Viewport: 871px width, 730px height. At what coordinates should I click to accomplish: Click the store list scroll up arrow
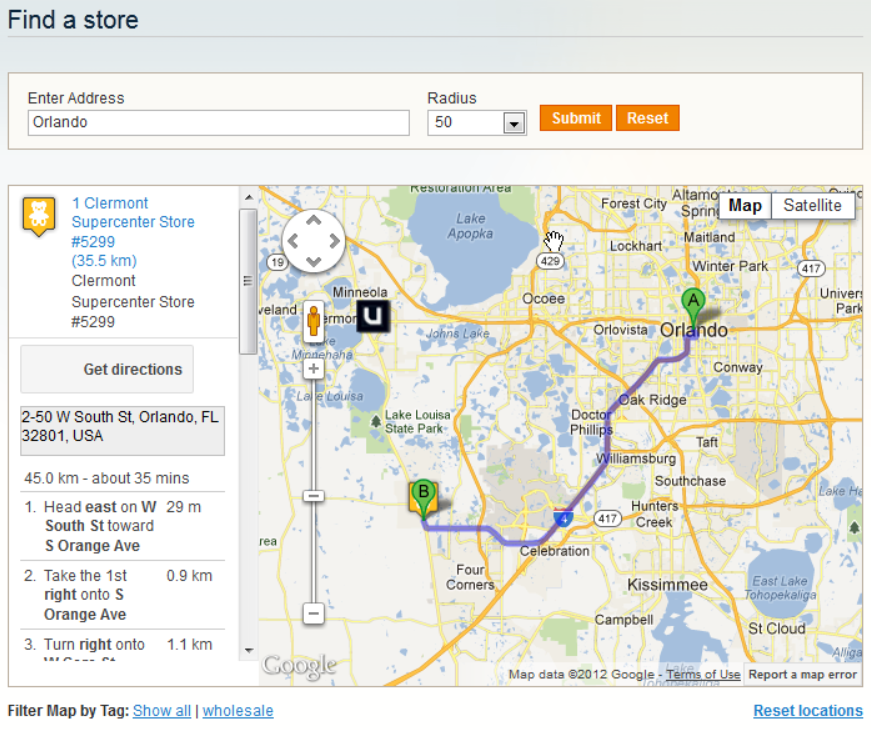click(x=248, y=197)
